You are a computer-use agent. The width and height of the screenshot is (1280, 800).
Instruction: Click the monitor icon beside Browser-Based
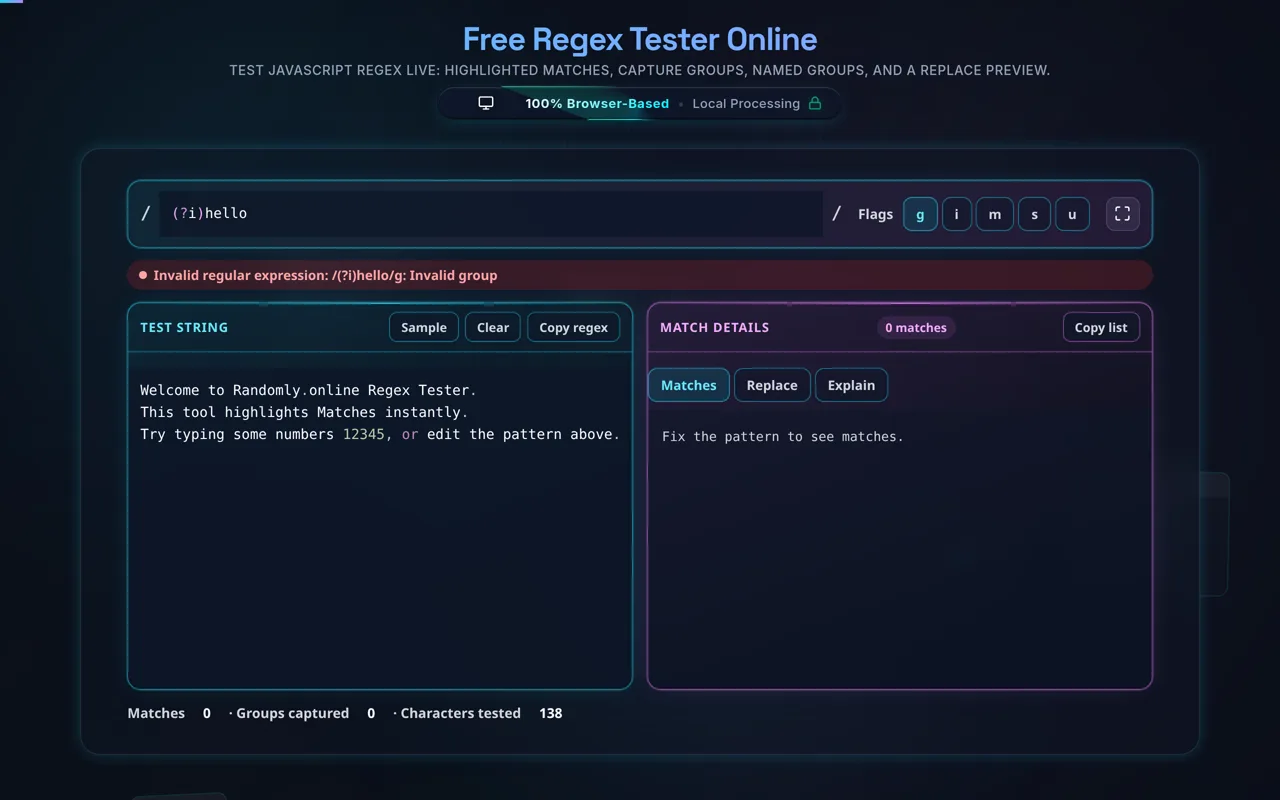[486, 104]
